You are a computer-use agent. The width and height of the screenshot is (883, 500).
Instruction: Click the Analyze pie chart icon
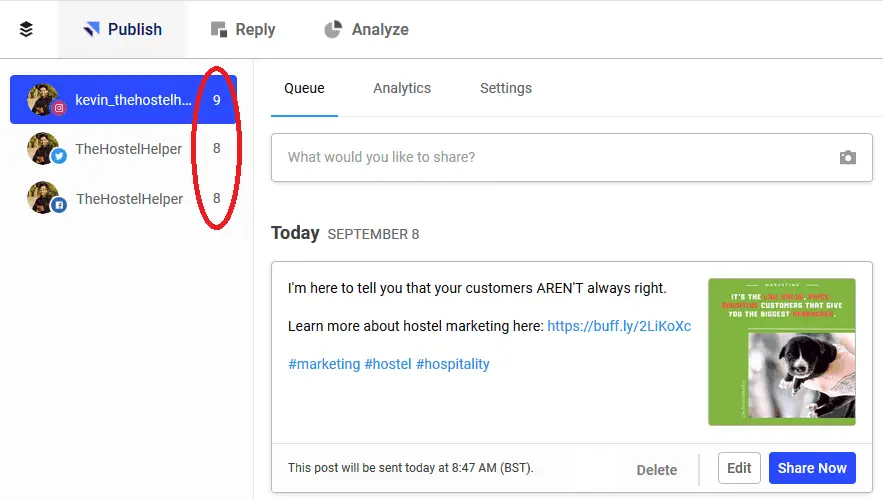tap(333, 29)
